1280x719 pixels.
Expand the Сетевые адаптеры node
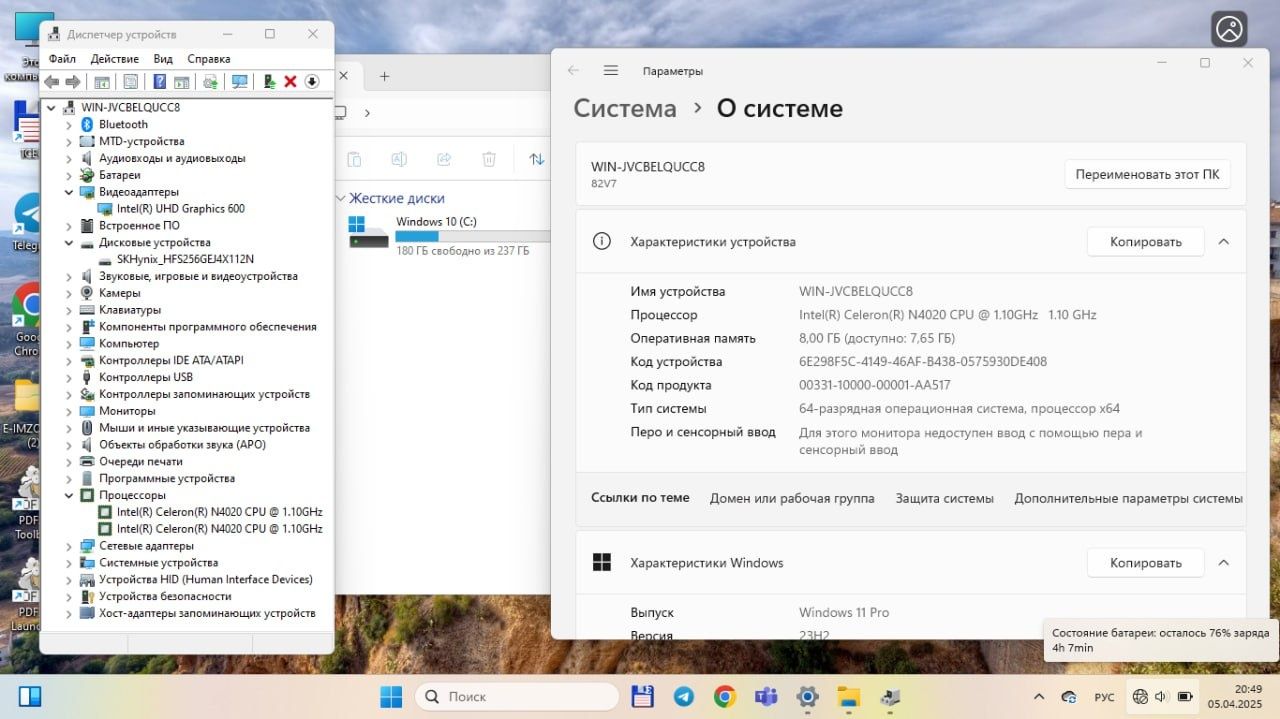pyautogui.click(x=69, y=546)
